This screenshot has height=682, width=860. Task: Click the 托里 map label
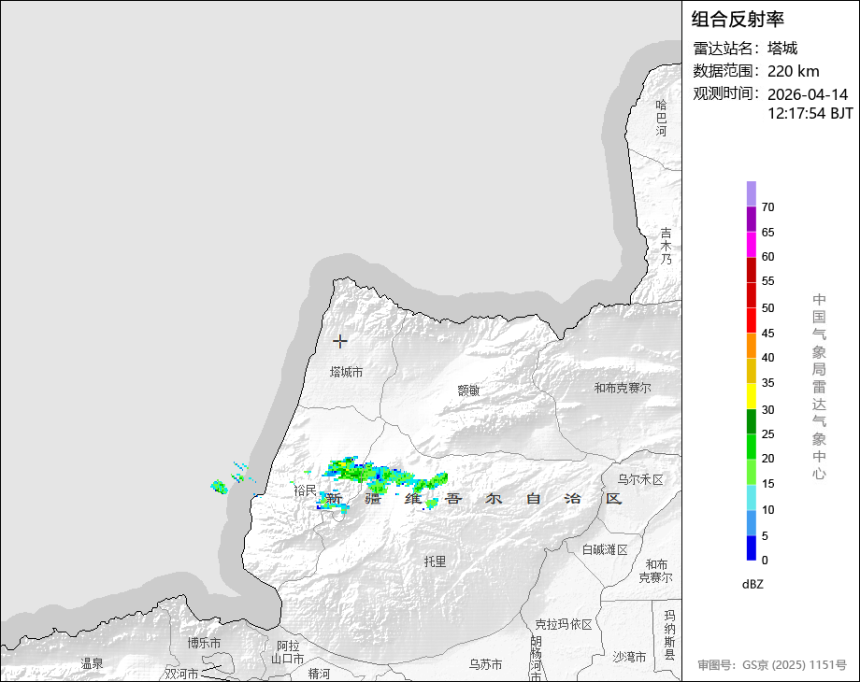(435, 561)
